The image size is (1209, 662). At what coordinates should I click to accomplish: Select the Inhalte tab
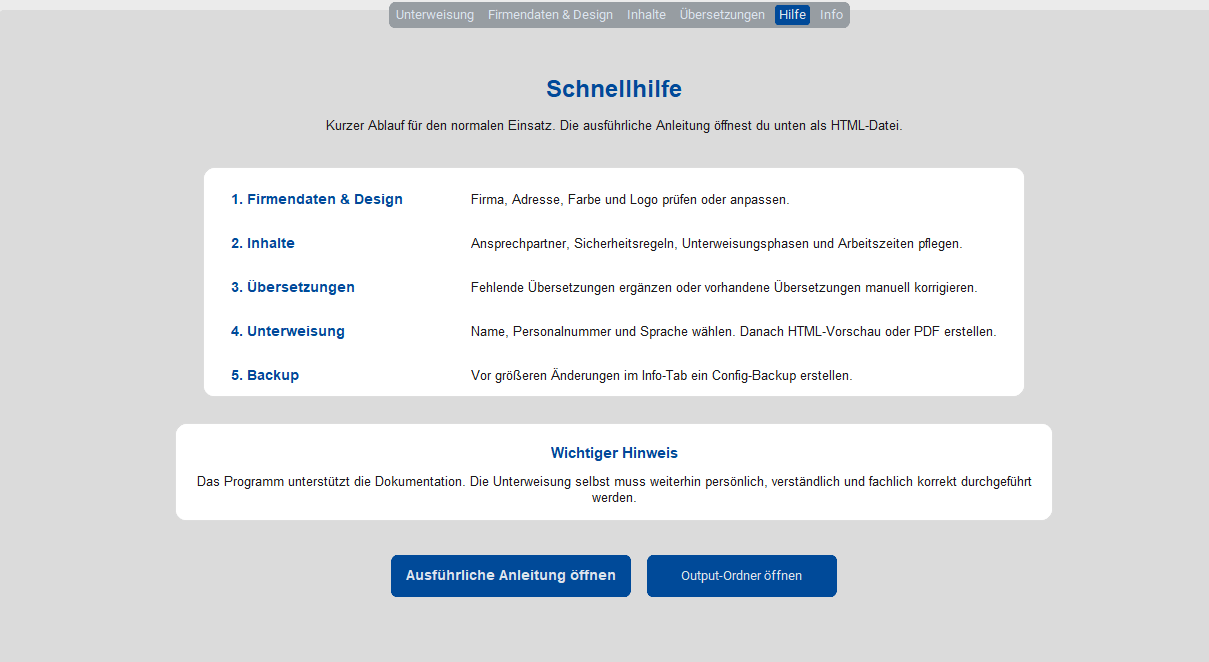point(646,14)
